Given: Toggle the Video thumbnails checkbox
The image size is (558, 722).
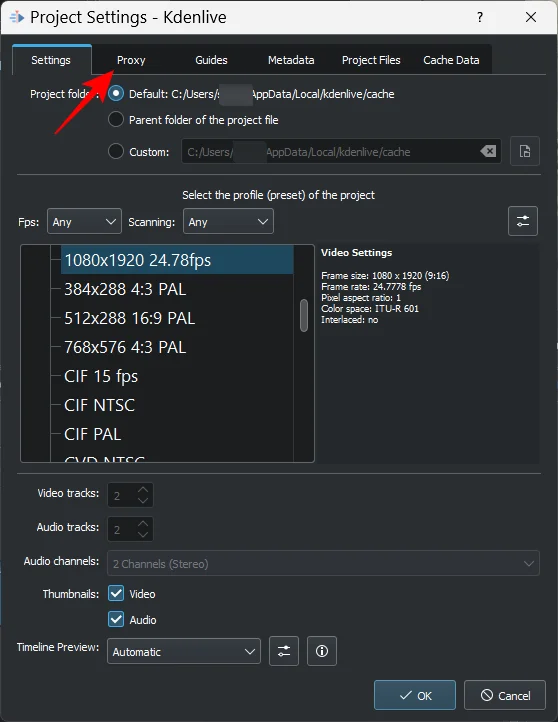Looking at the screenshot, I should [116, 593].
